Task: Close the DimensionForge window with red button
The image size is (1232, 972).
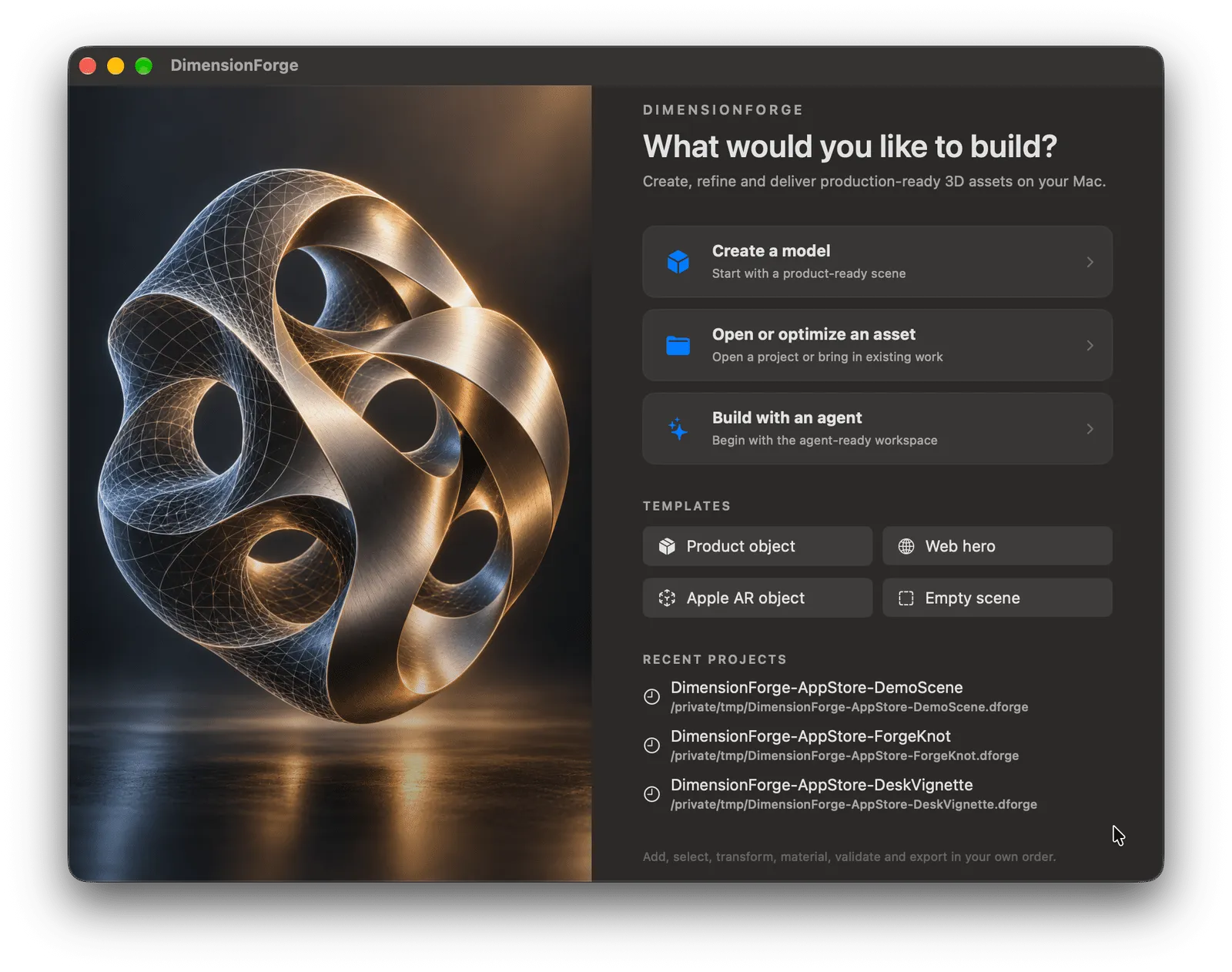Action: click(x=88, y=66)
